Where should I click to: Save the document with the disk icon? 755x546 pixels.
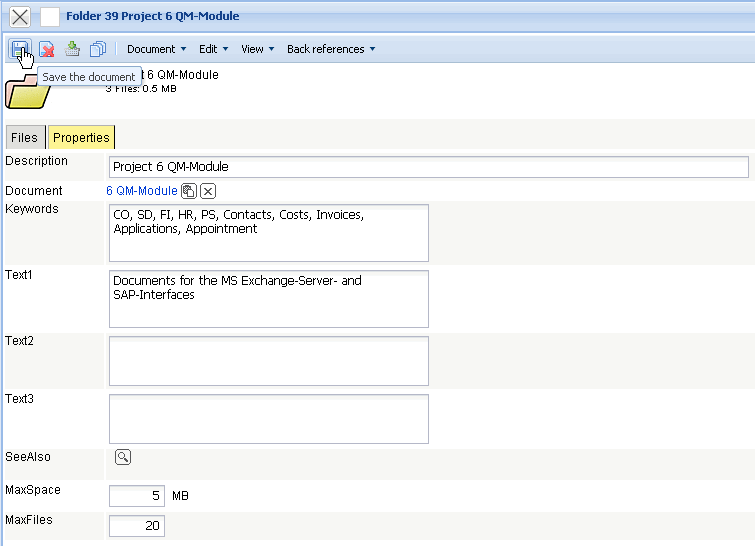(x=20, y=49)
